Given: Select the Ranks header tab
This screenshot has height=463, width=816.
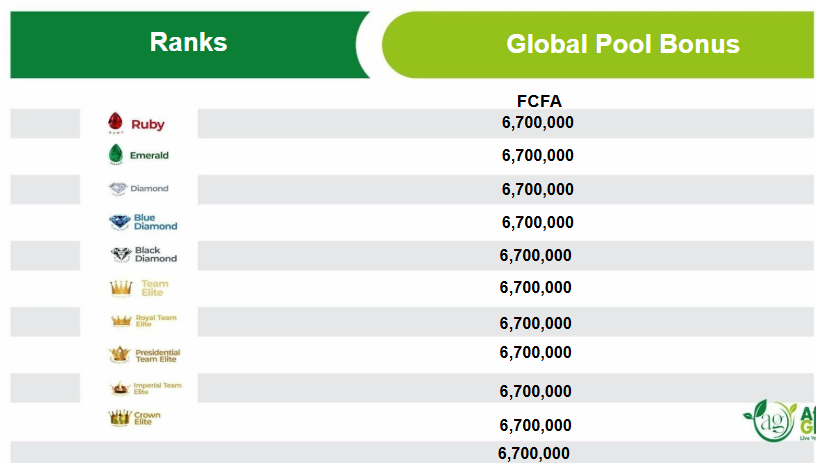Looking at the screenshot, I should 188,43.
